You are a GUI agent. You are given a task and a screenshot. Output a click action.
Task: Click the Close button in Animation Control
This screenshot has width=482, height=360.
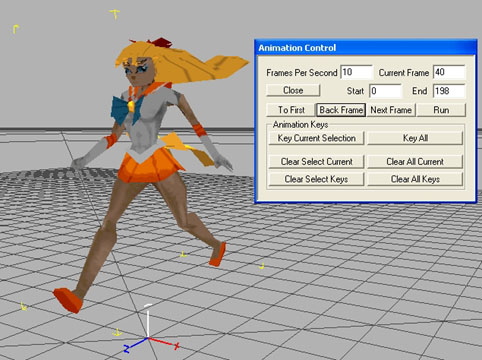[293, 90]
